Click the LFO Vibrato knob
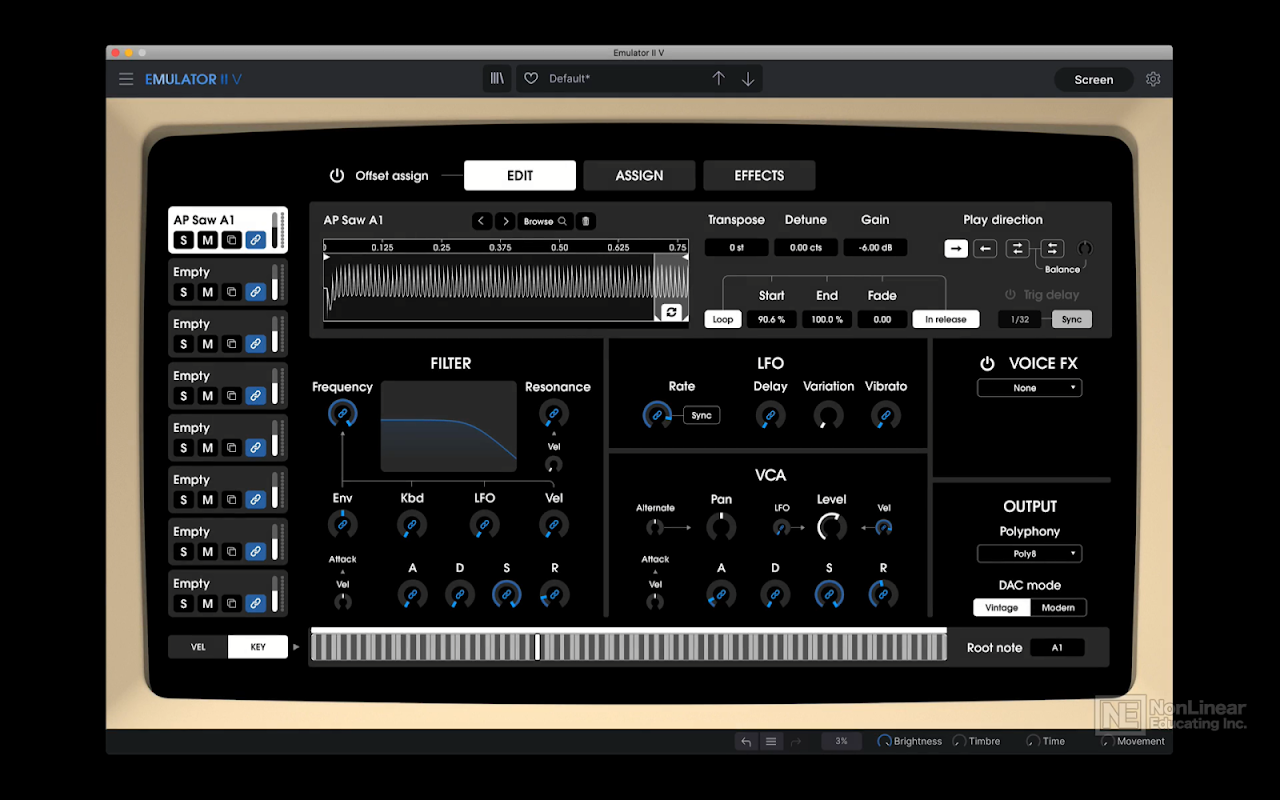The width and height of the screenshot is (1280, 800). click(x=885, y=415)
